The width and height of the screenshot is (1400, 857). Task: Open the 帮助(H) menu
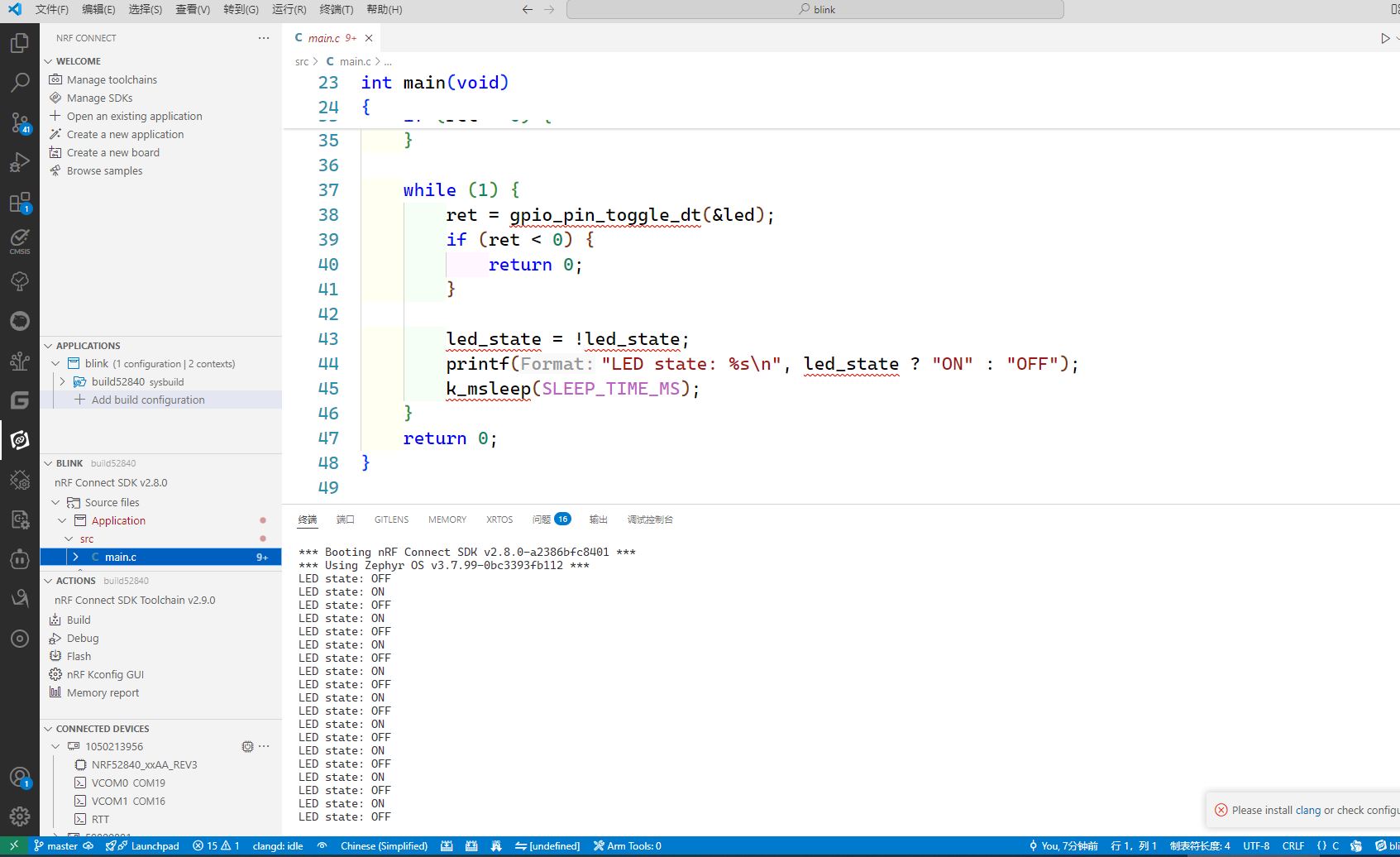[x=384, y=9]
